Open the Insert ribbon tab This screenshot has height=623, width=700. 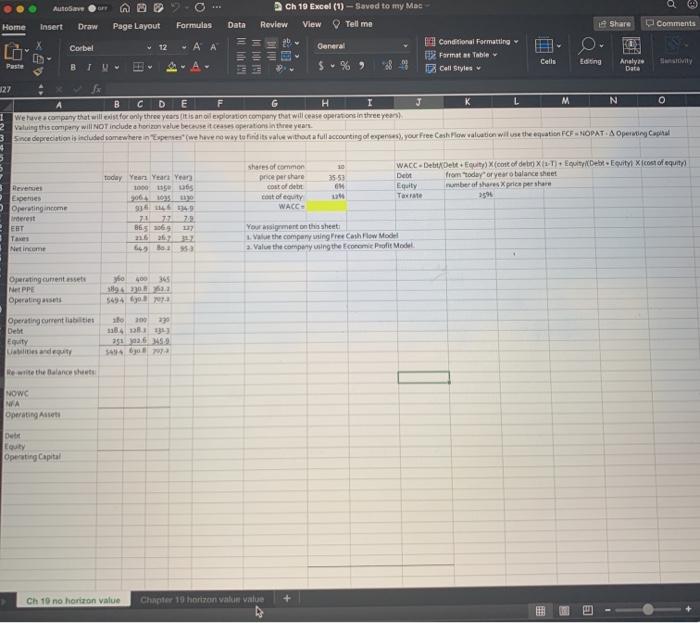[x=51, y=27]
